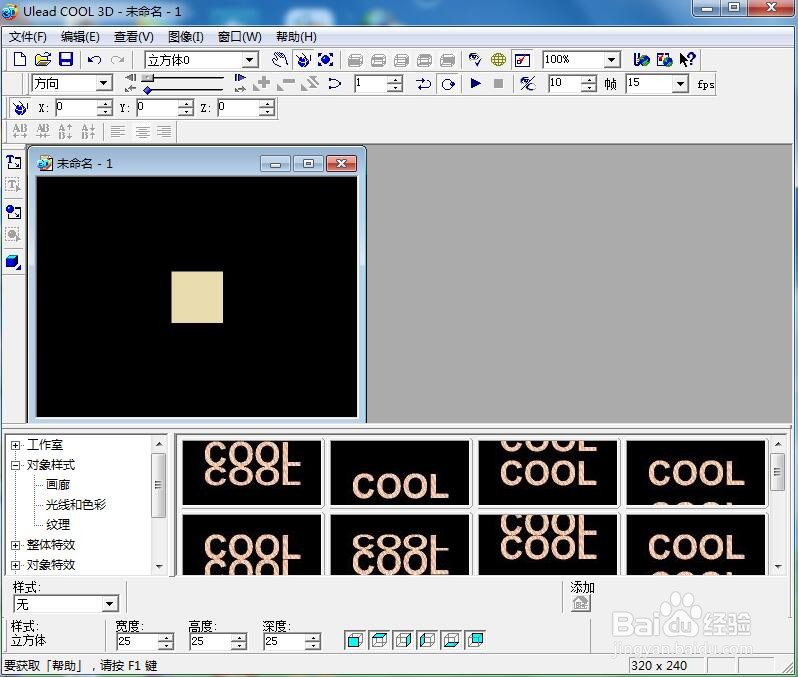Click the 深度 depth input field
The height and width of the screenshot is (677, 798).
284,641
